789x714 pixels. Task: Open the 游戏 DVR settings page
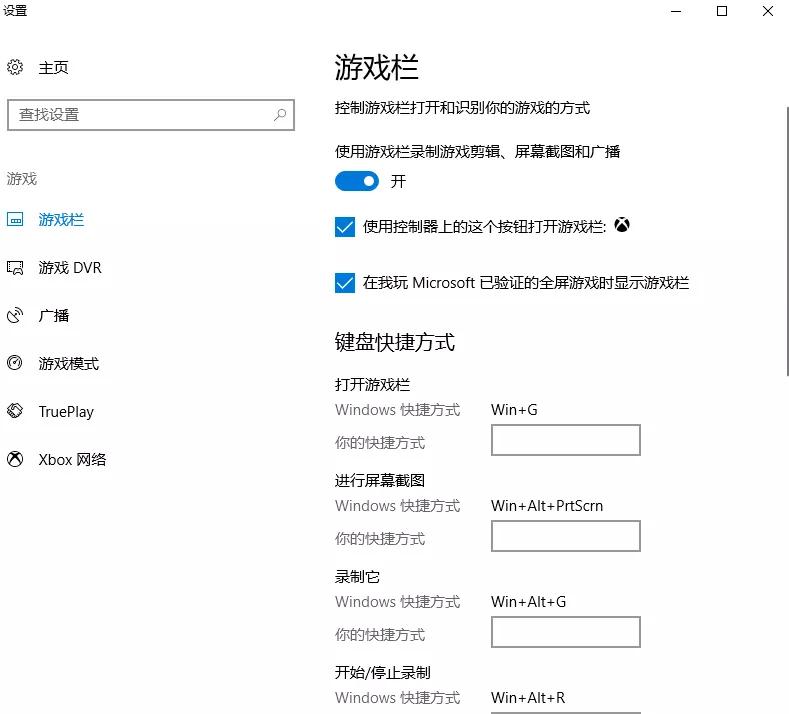coord(70,268)
